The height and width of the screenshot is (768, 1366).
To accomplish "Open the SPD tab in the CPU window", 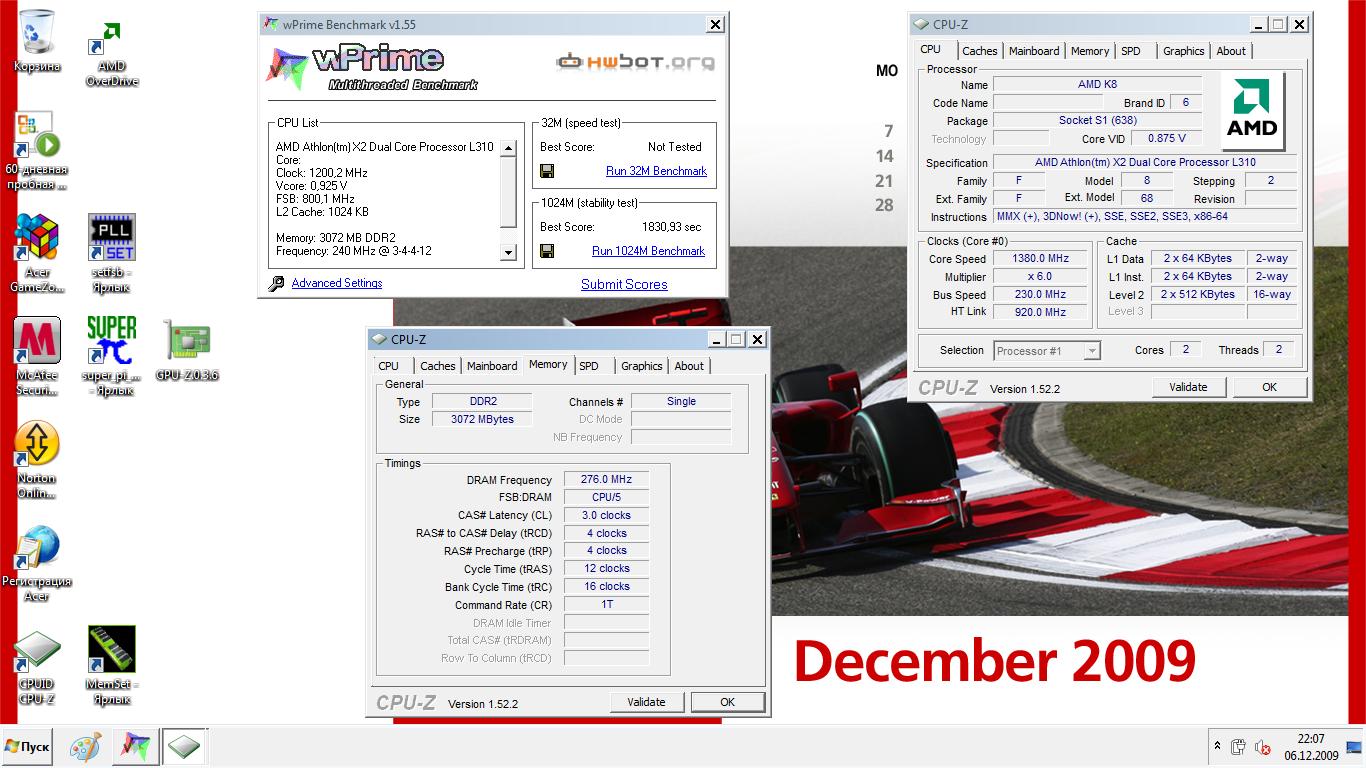I will (1131, 51).
